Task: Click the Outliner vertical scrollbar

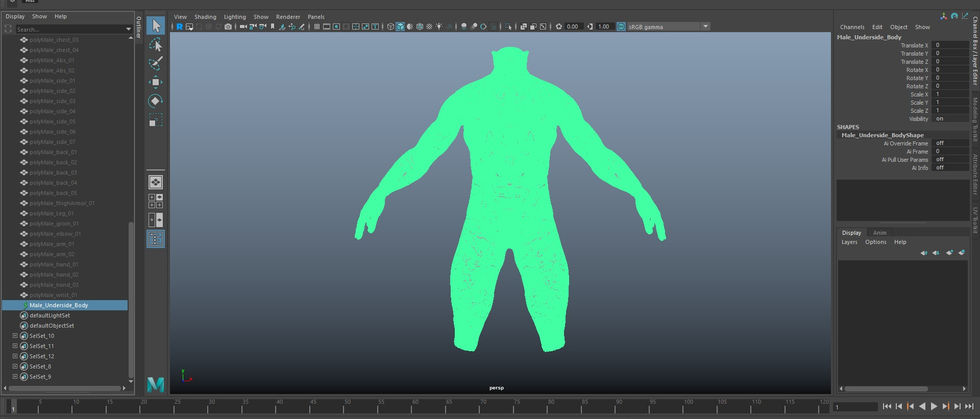Action: pyautogui.click(x=131, y=300)
